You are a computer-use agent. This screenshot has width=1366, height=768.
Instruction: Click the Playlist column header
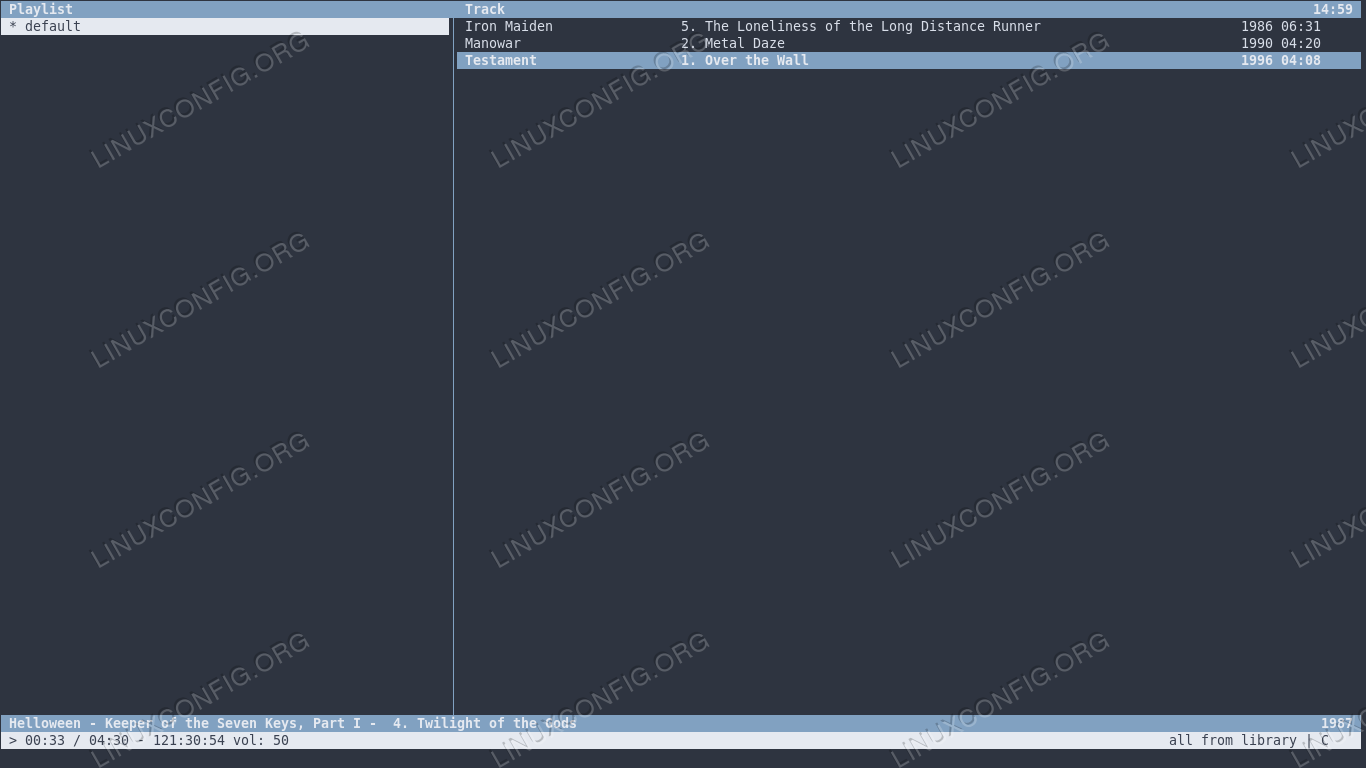pyautogui.click(x=41, y=9)
